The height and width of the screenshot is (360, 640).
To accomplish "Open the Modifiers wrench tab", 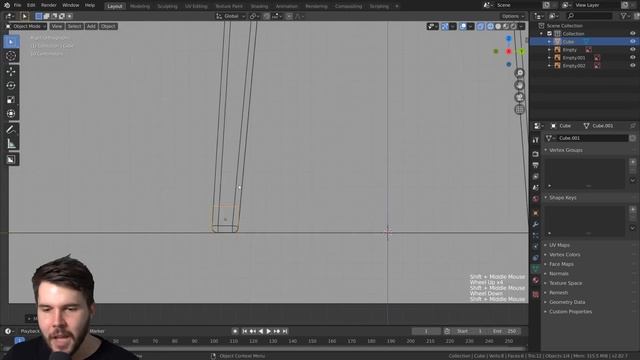I will click(x=536, y=224).
